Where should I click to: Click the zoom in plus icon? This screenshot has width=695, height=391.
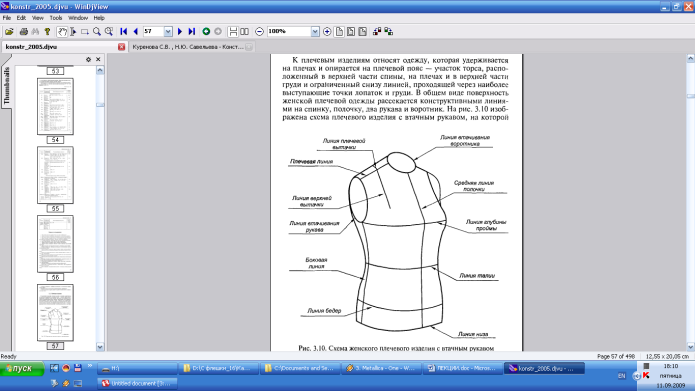click(x=327, y=31)
